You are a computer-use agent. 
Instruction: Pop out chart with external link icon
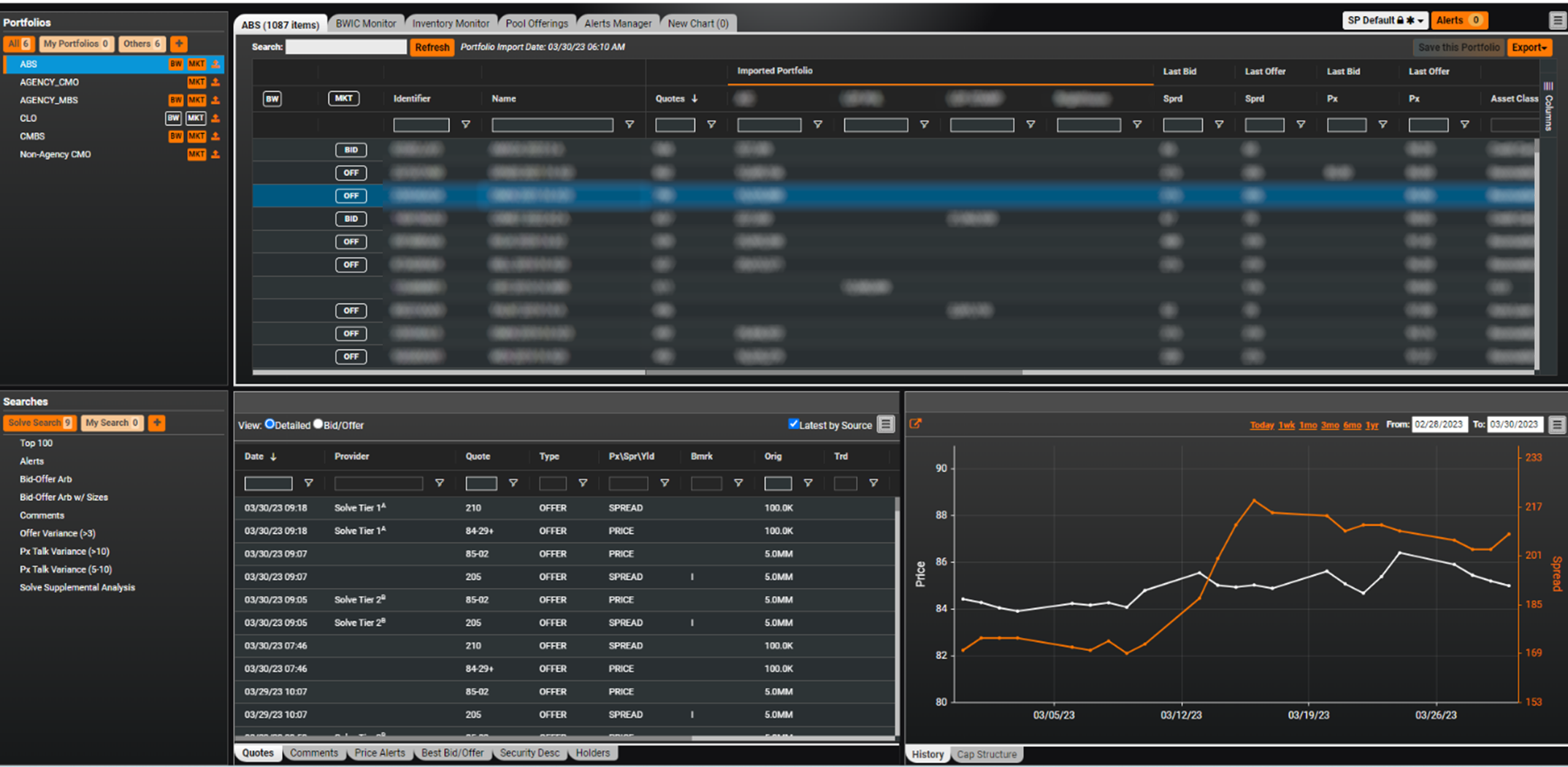pyautogui.click(x=915, y=424)
